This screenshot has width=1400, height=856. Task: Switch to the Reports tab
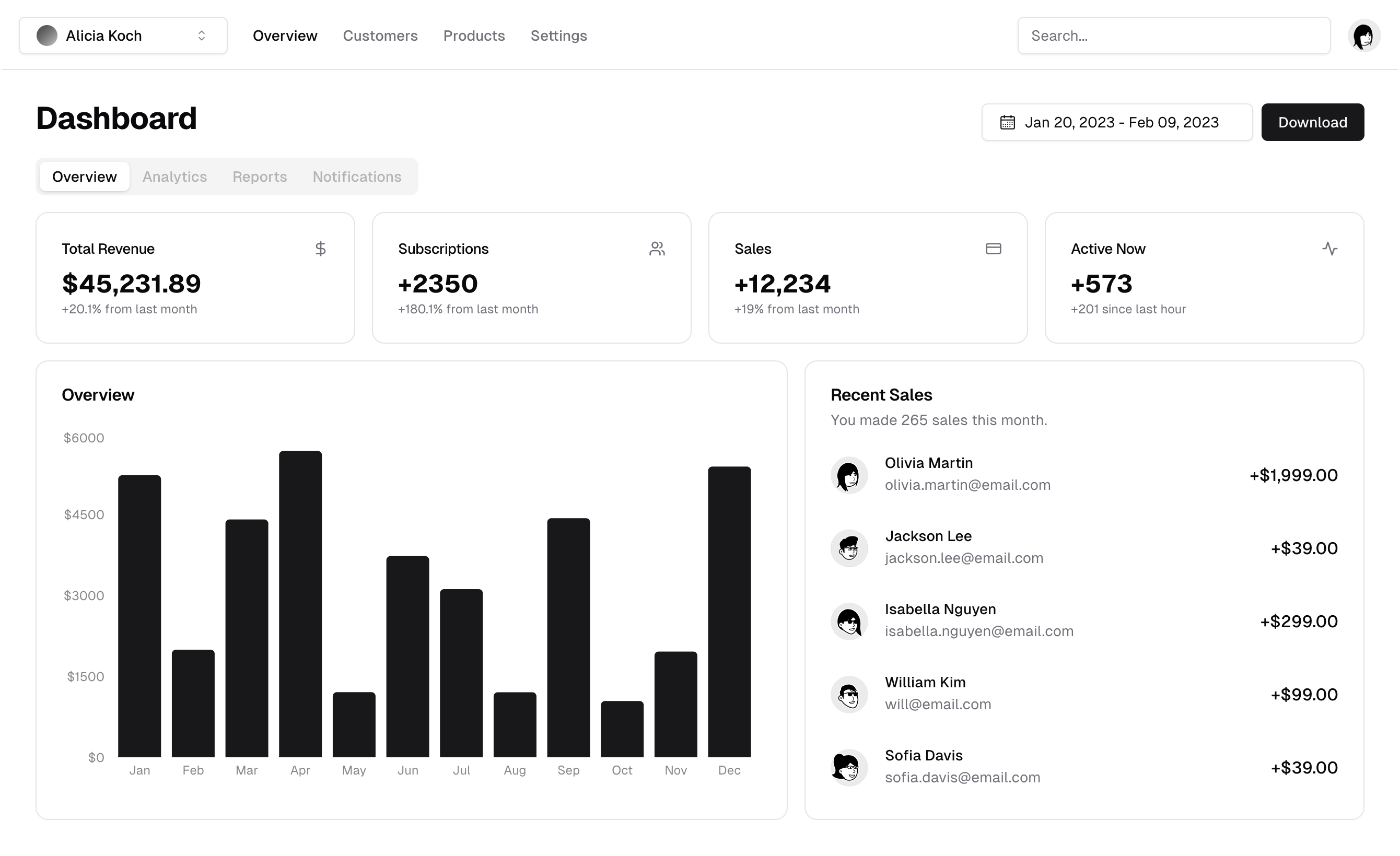[x=259, y=177]
